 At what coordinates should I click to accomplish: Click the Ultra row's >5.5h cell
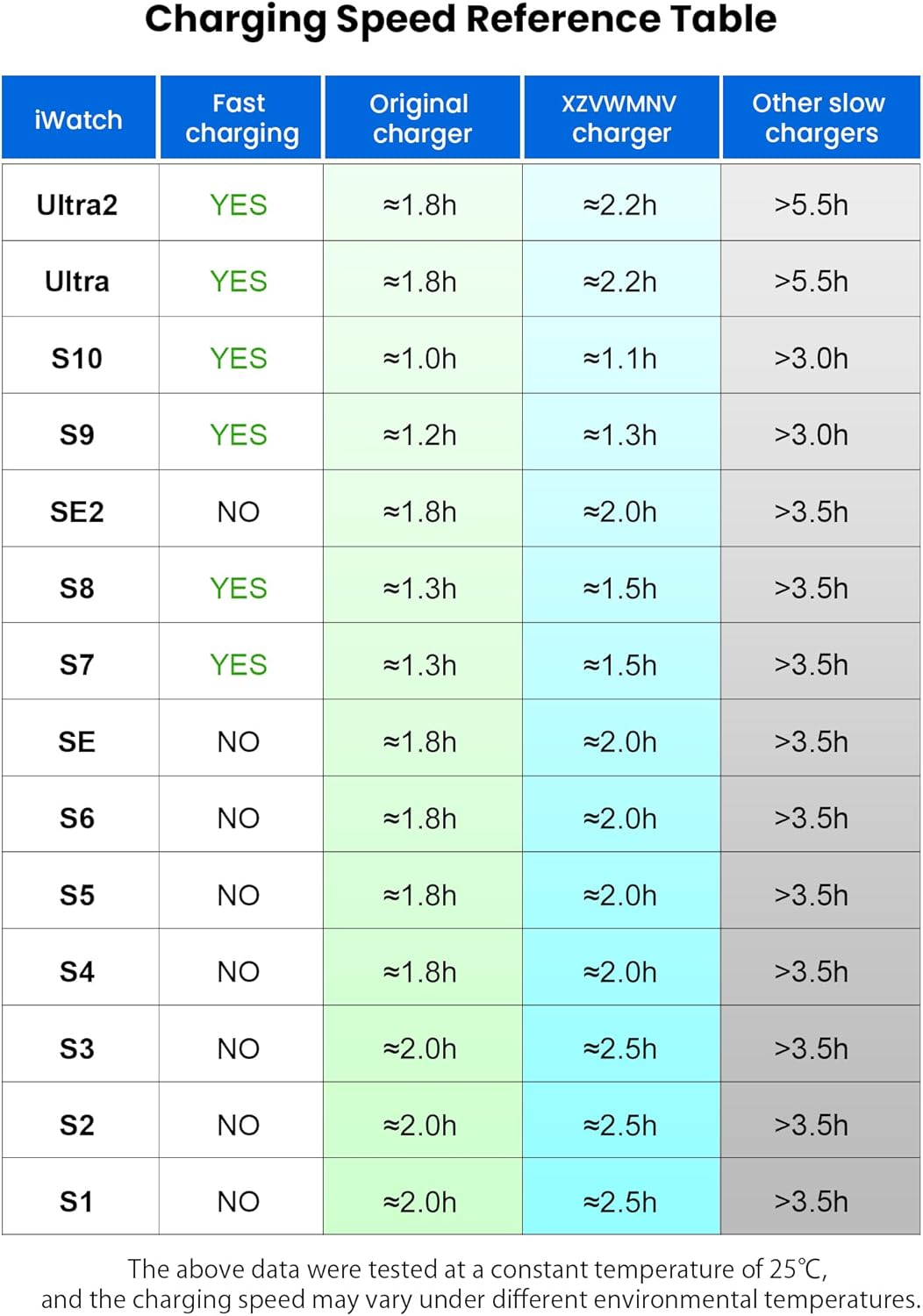812,282
